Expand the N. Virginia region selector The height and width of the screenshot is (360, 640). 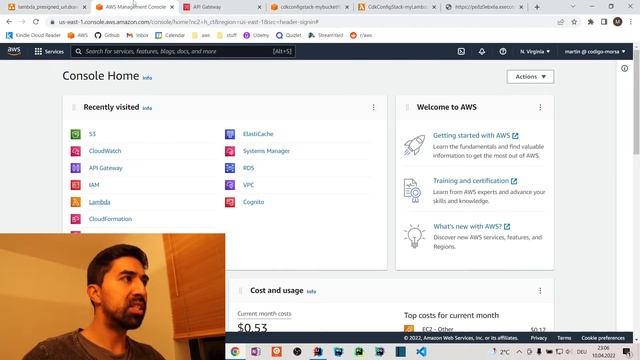click(535, 51)
